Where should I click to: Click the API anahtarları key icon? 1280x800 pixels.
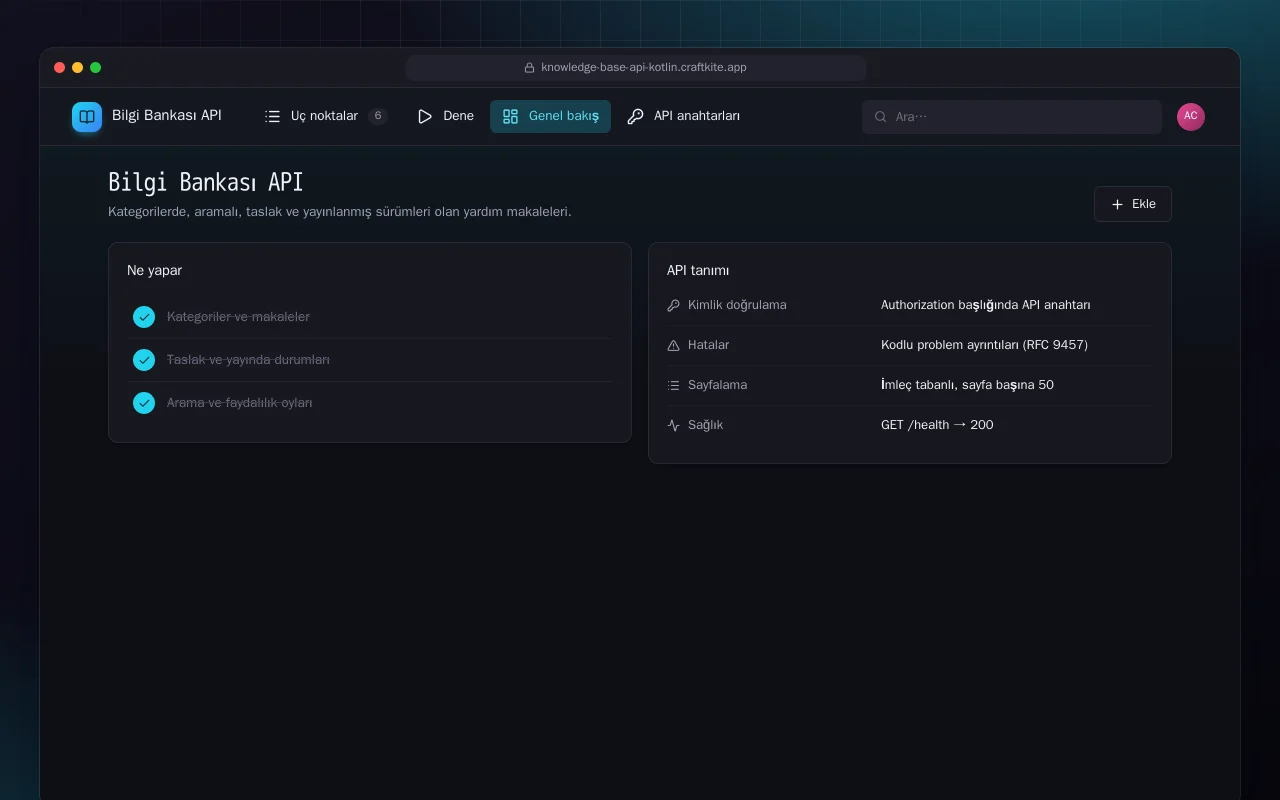coord(635,116)
